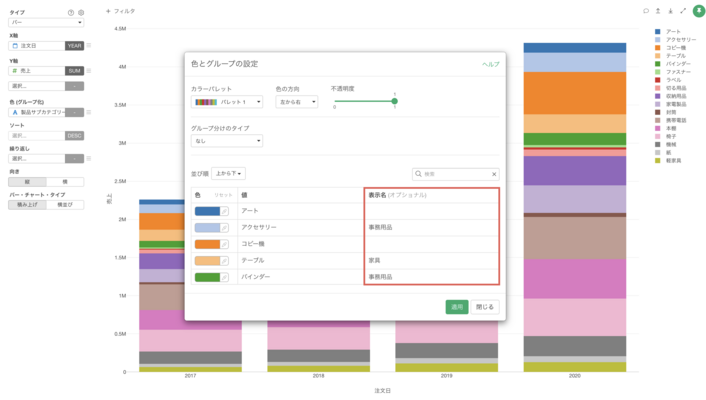This screenshot has height=400, width=706.
Task: Click the 軽家具 legend entry
Action: pyautogui.click(x=668, y=161)
